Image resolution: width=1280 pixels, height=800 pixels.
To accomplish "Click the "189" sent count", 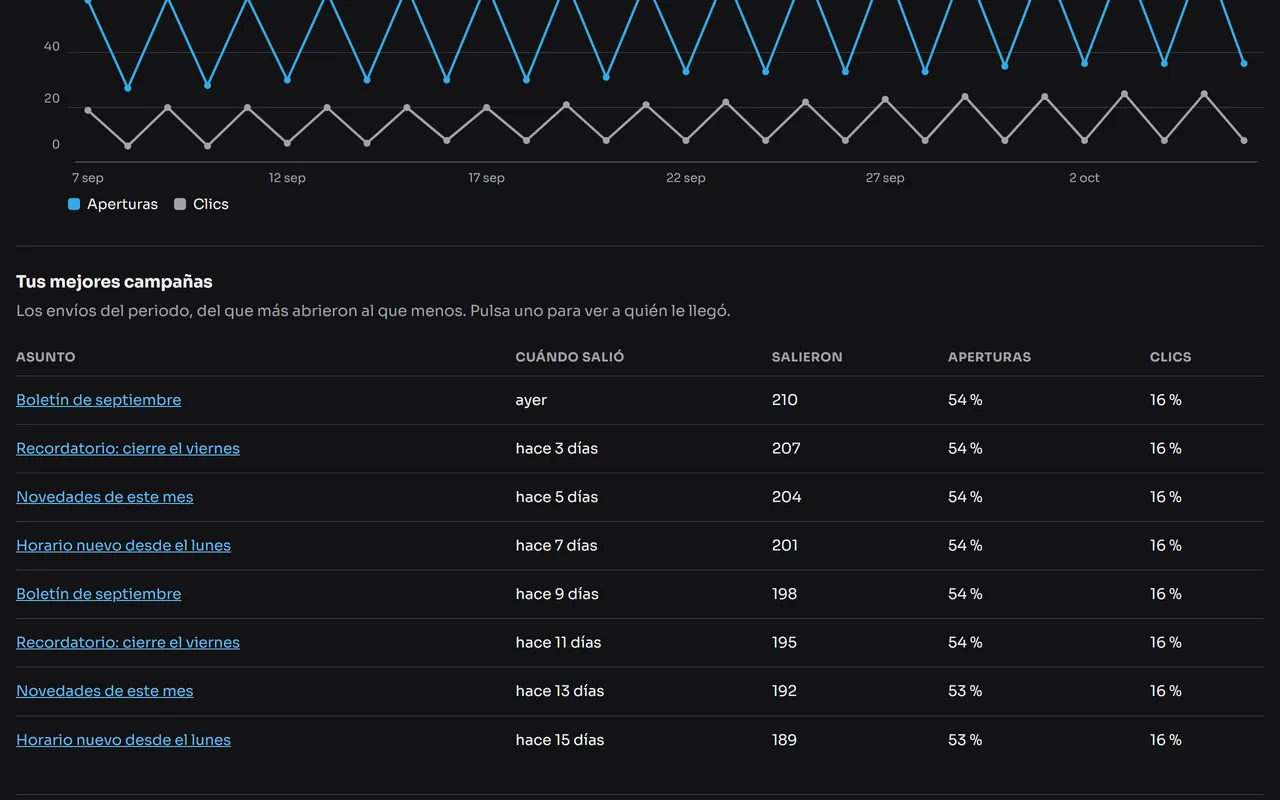I will (785, 740).
